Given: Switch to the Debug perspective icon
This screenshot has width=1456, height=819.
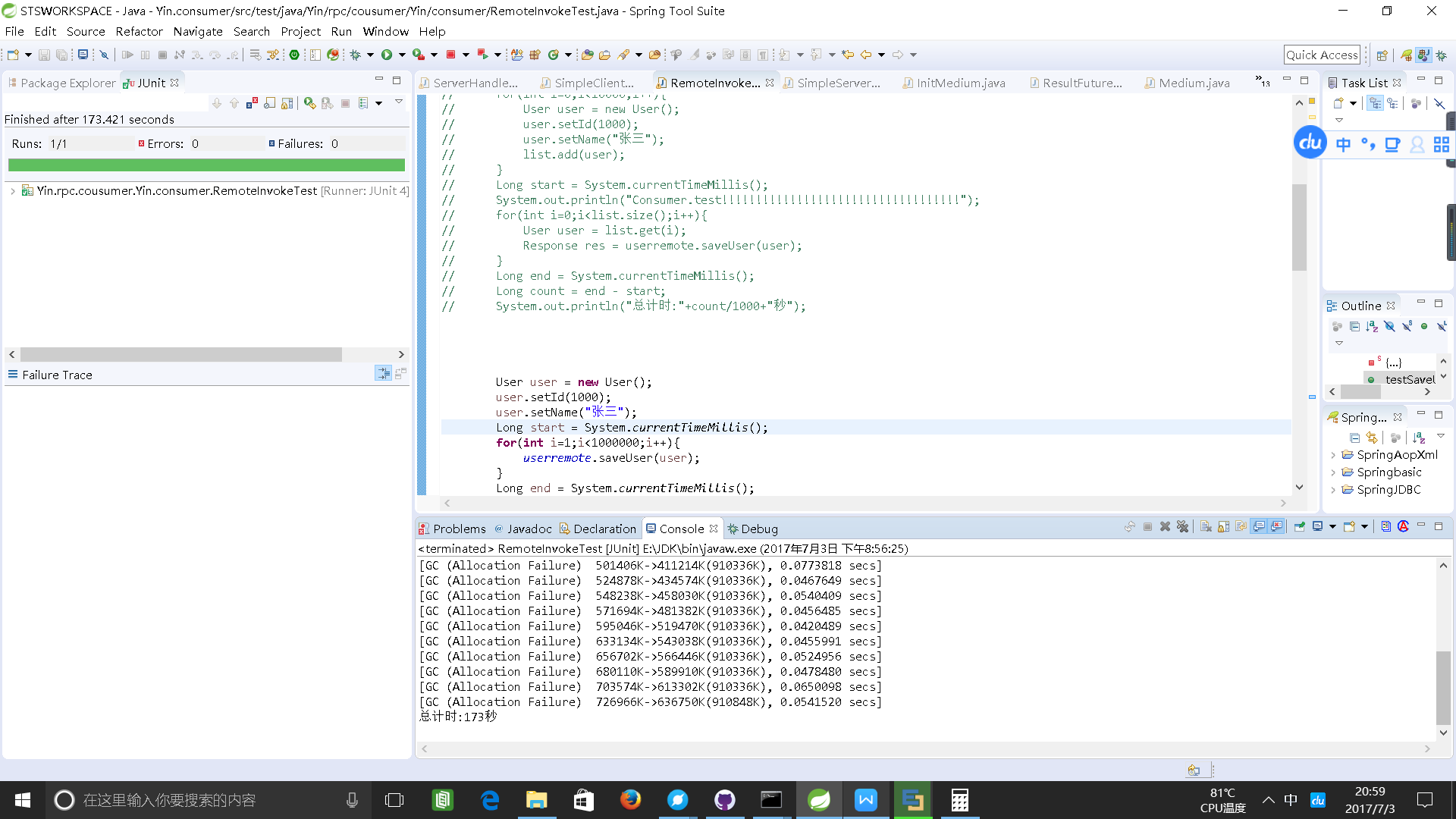Looking at the screenshot, I should (1441, 55).
